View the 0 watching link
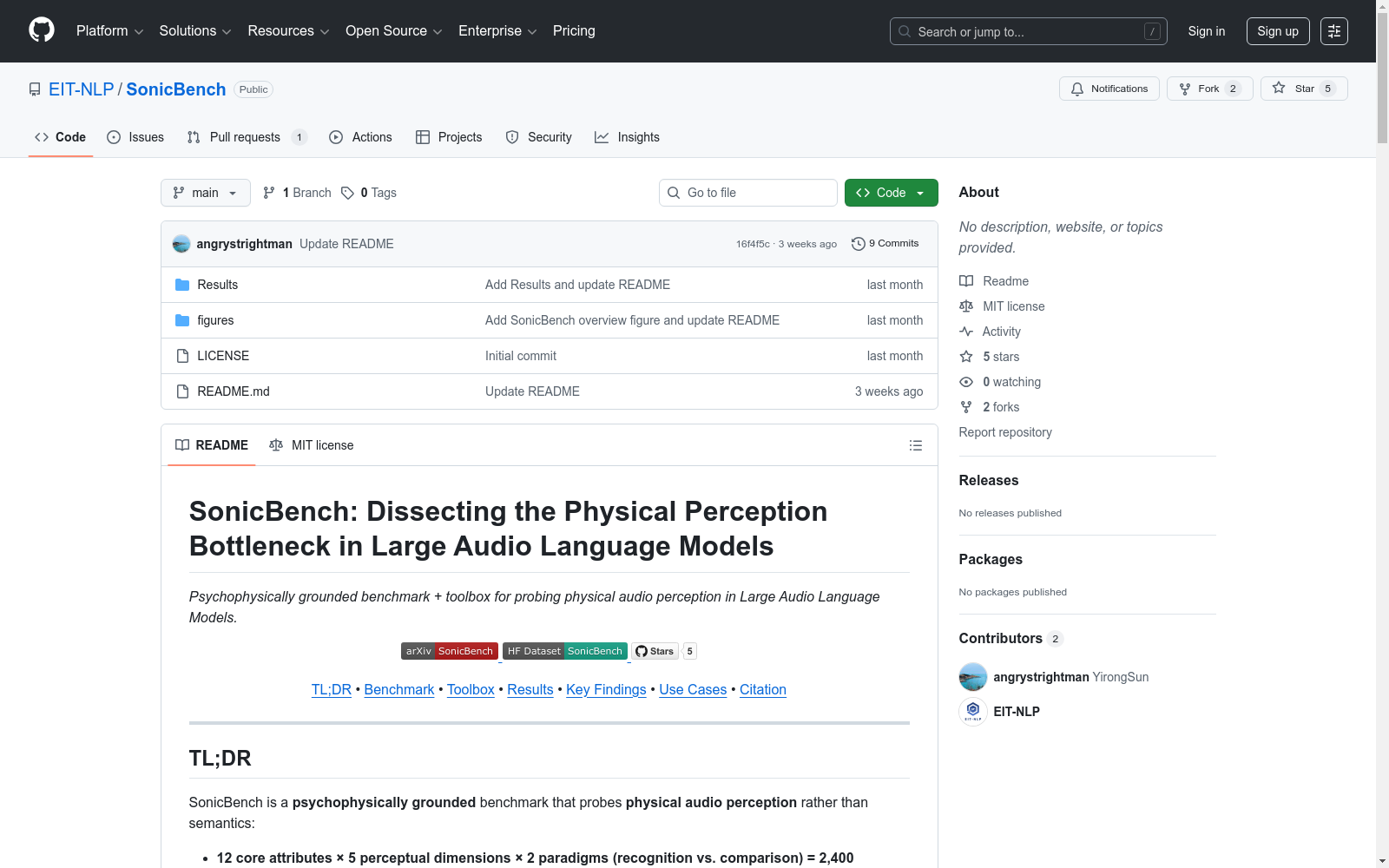 tap(1000, 382)
